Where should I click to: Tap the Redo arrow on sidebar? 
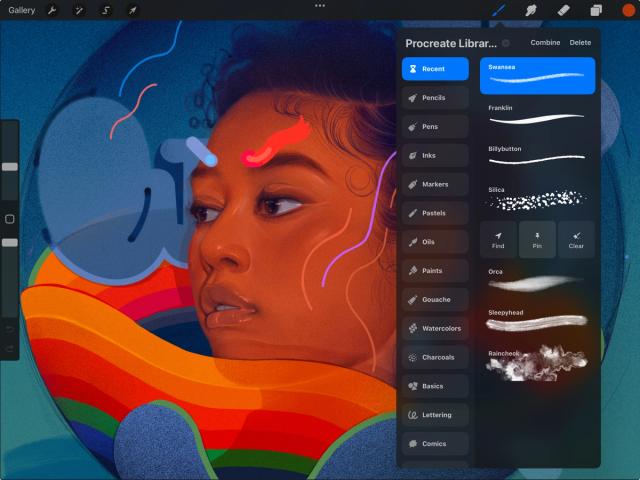[10, 348]
